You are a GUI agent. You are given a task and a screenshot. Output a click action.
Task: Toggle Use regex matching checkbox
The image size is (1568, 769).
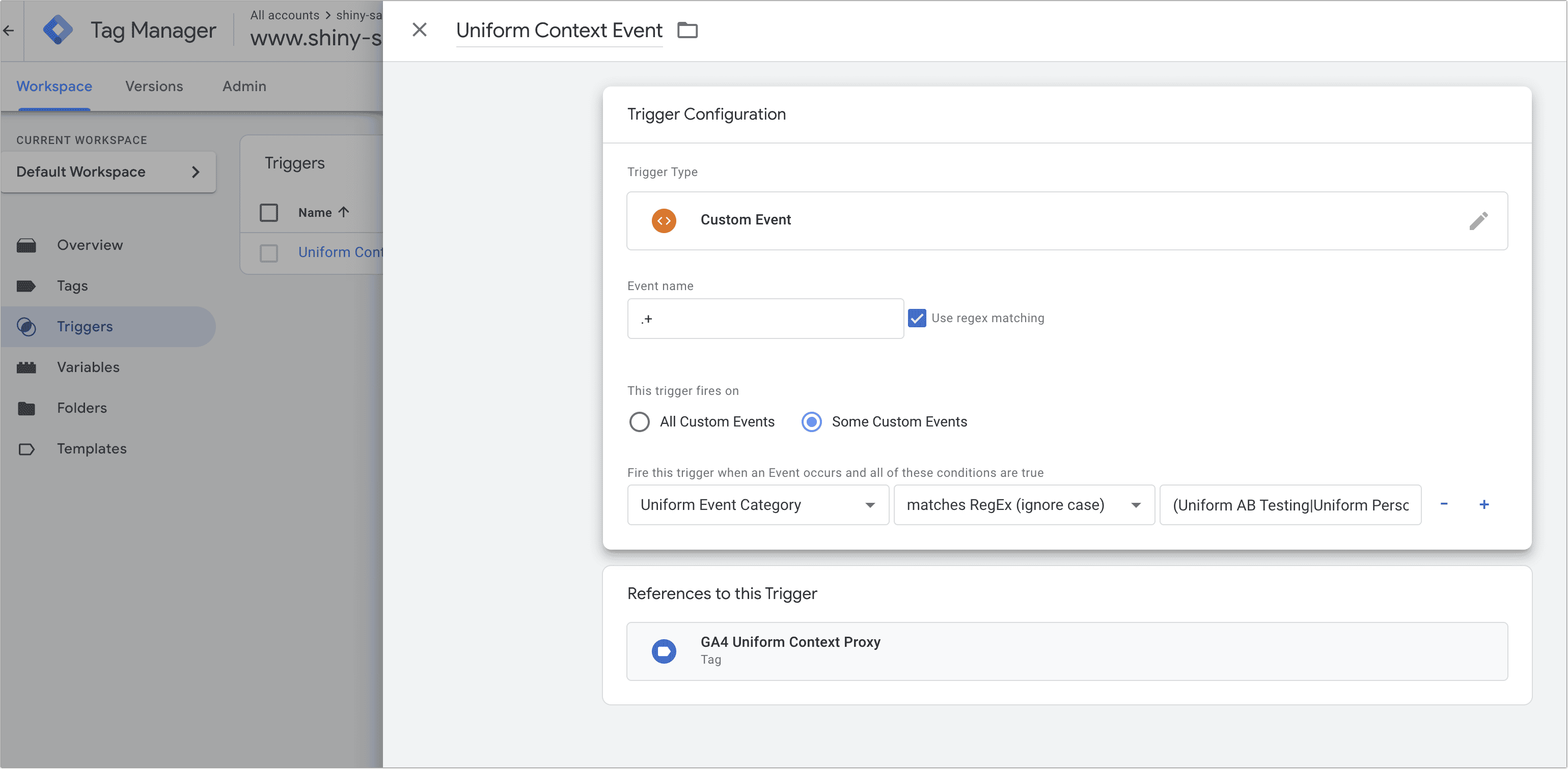917,318
